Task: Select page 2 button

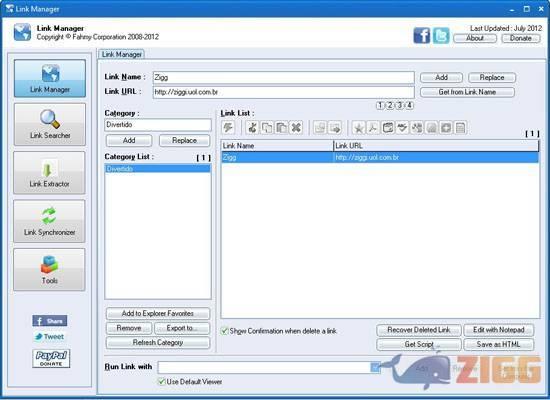Action: tap(390, 105)
